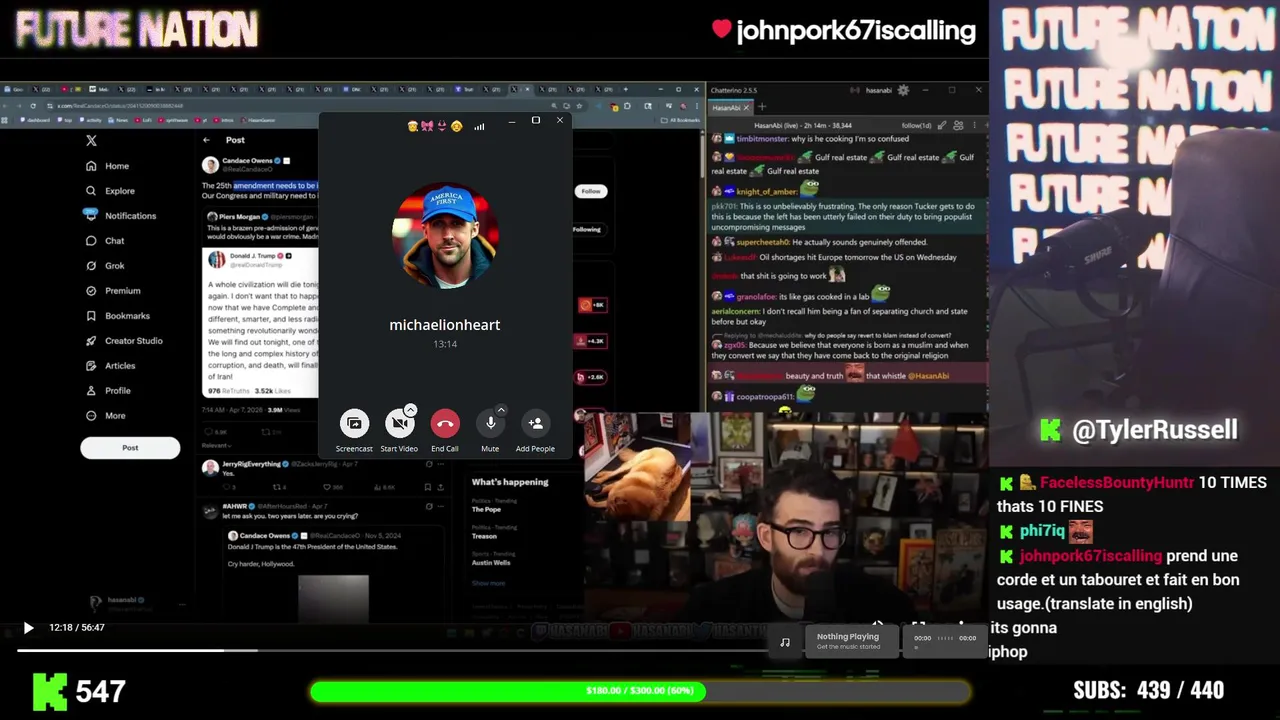The image size is (1280, 720).
Task: Click Show more under What's happening
Action: (489, 583)
